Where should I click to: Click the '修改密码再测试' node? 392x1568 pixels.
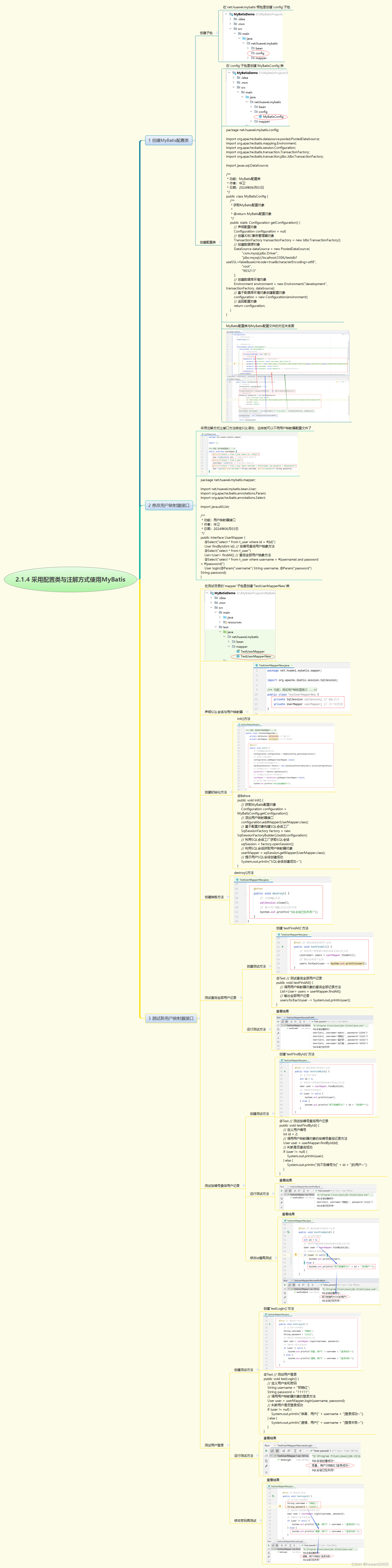click(245, 1521)
